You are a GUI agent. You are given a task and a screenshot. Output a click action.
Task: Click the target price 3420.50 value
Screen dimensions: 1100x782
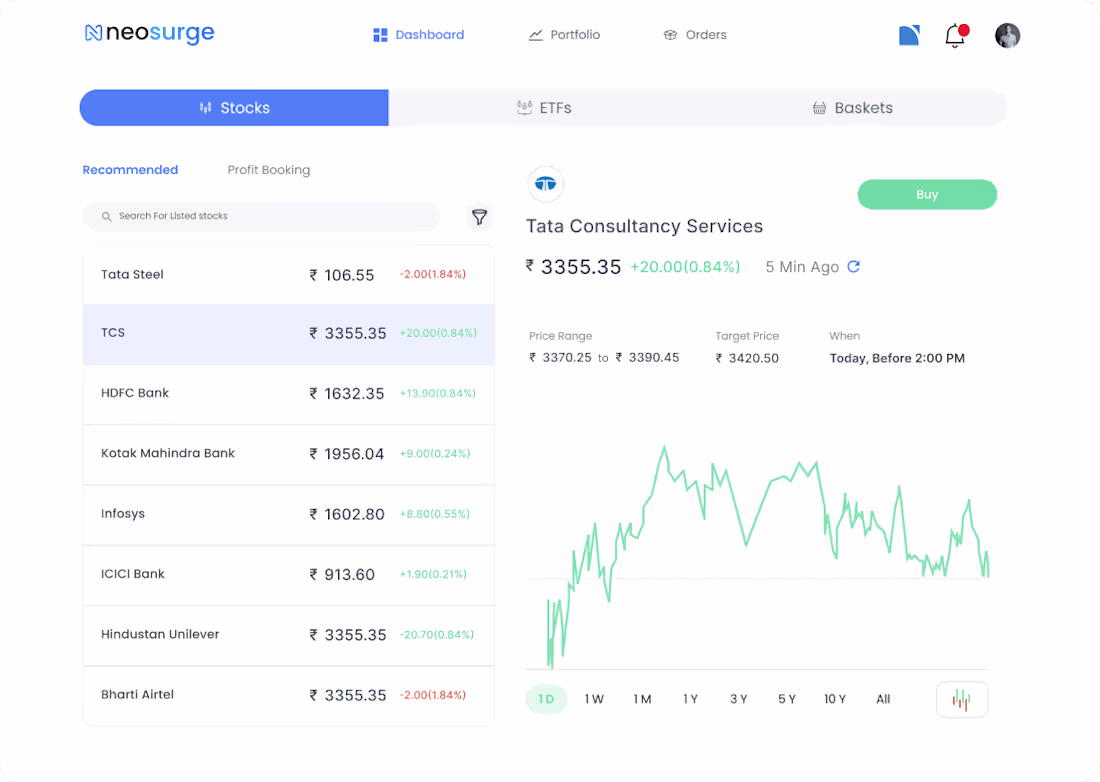(x=747, y=358)
